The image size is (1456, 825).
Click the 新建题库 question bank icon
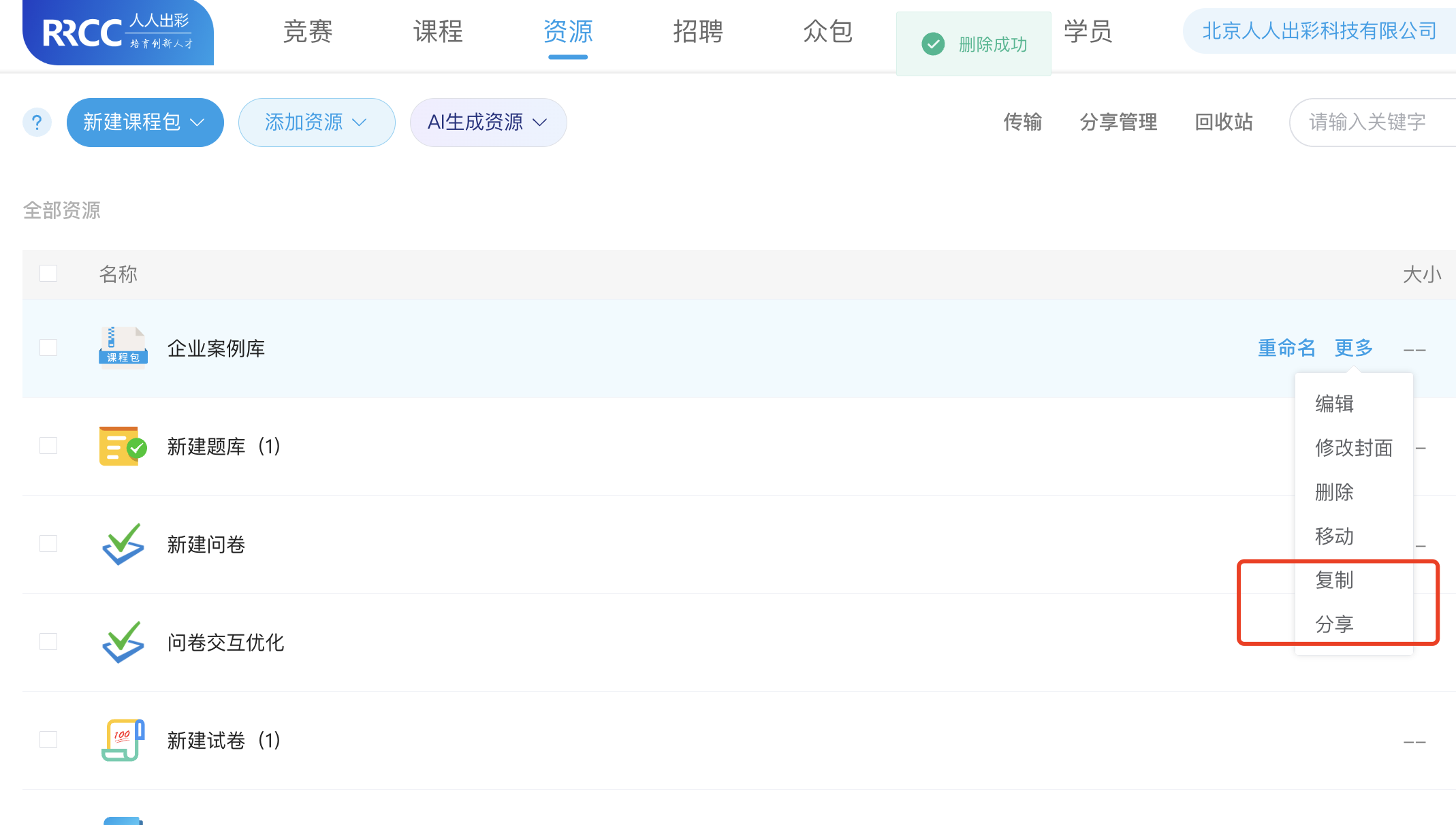pyautogui.click(x=123, y=447)
